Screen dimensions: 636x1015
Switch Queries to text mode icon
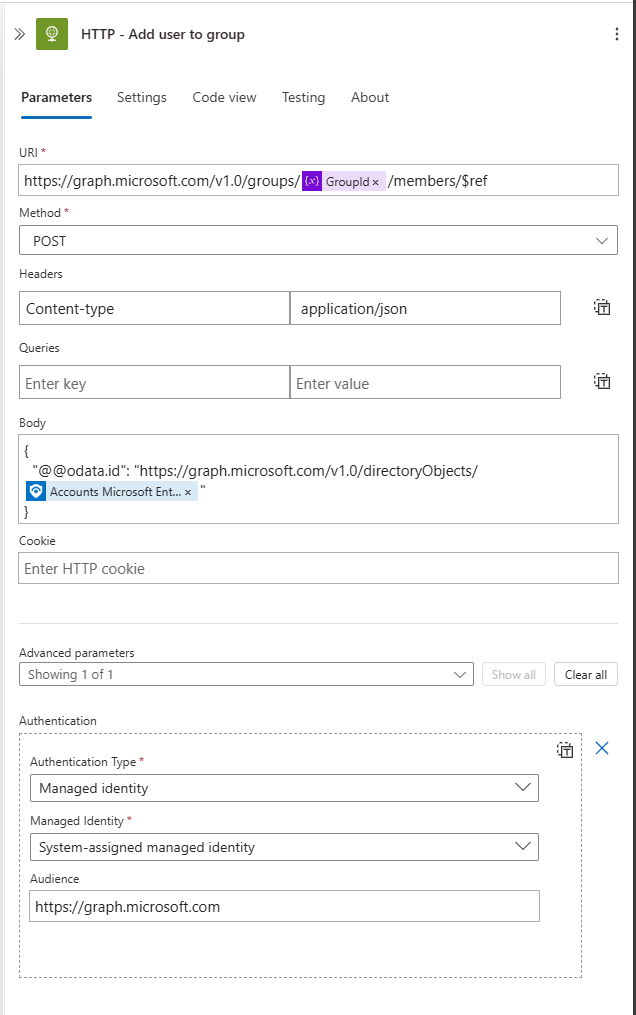point(602,381)
